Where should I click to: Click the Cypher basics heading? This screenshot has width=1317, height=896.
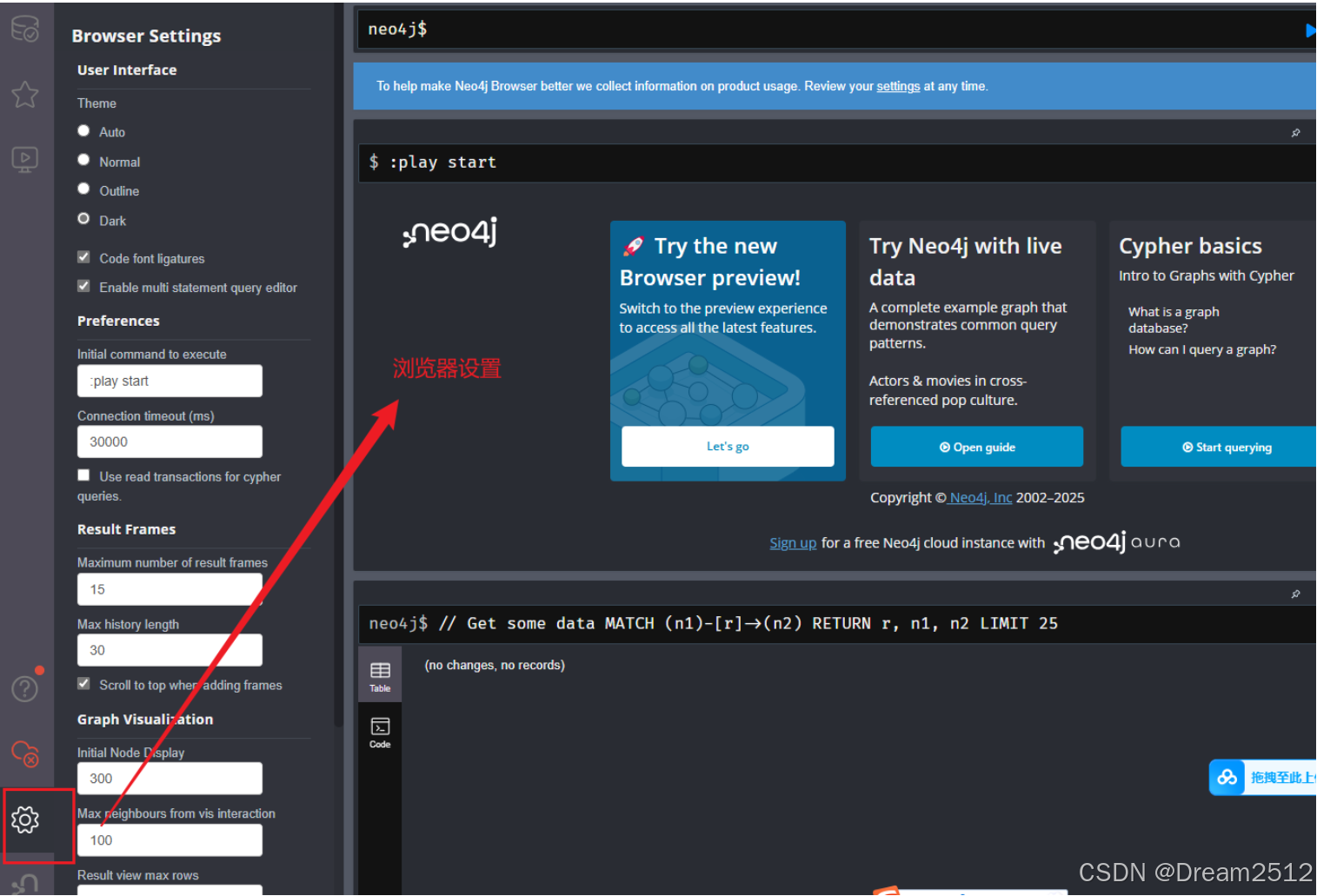[x=1190, y=246]
